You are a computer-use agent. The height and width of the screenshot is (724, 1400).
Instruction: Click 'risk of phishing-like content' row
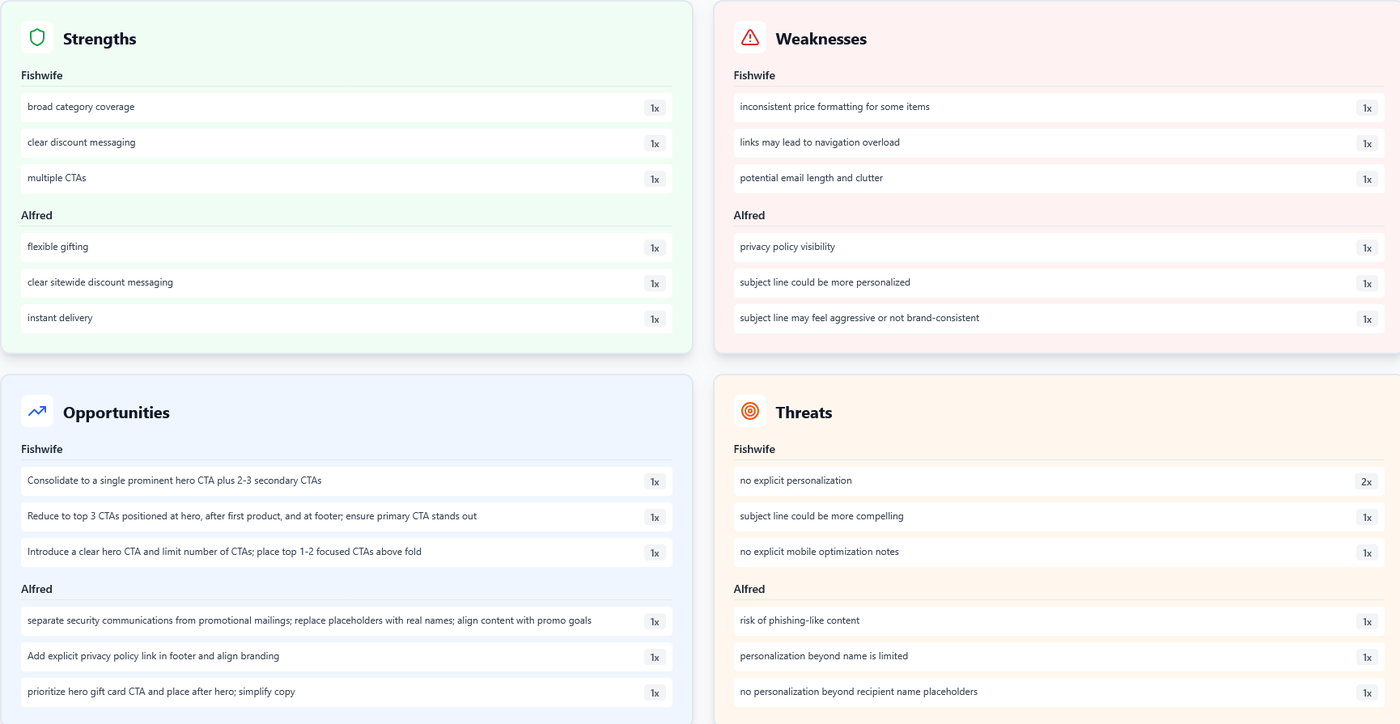point(1059,621)
